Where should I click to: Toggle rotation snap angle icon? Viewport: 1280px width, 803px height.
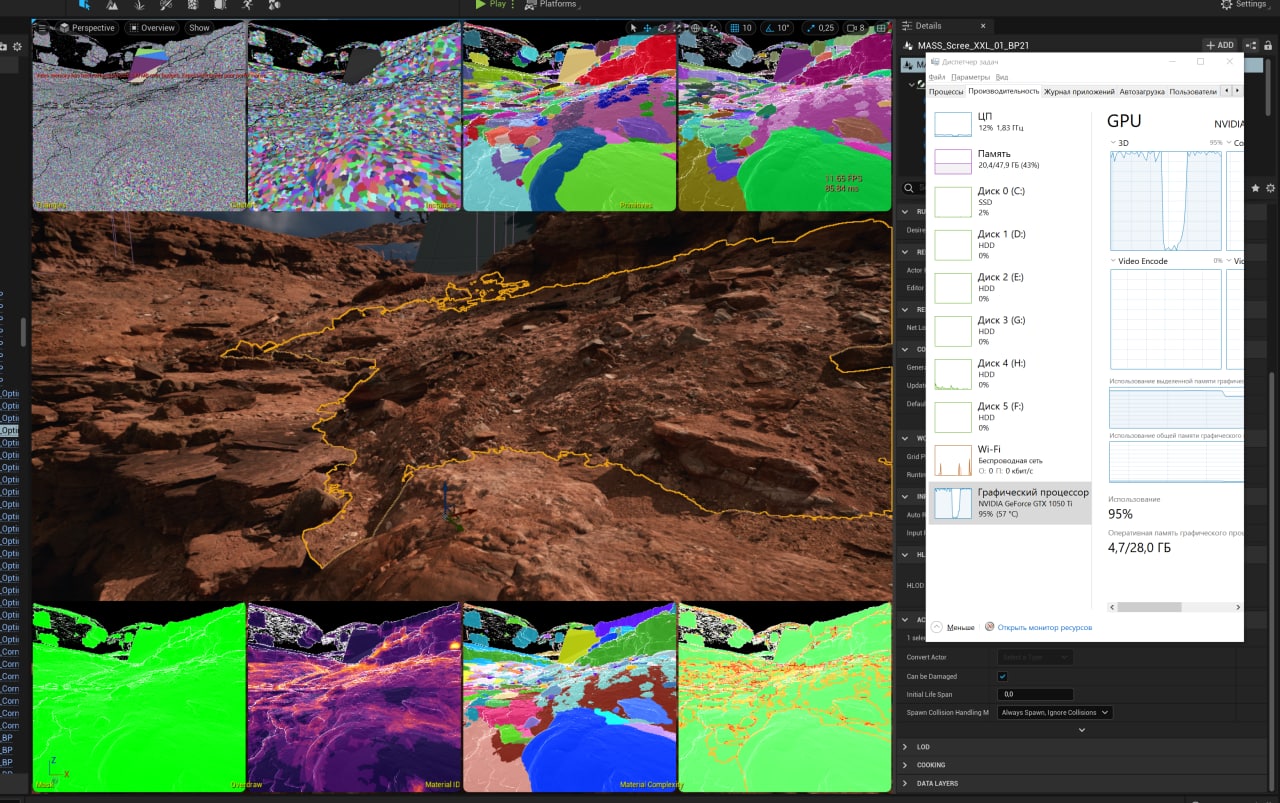point(768,28)
